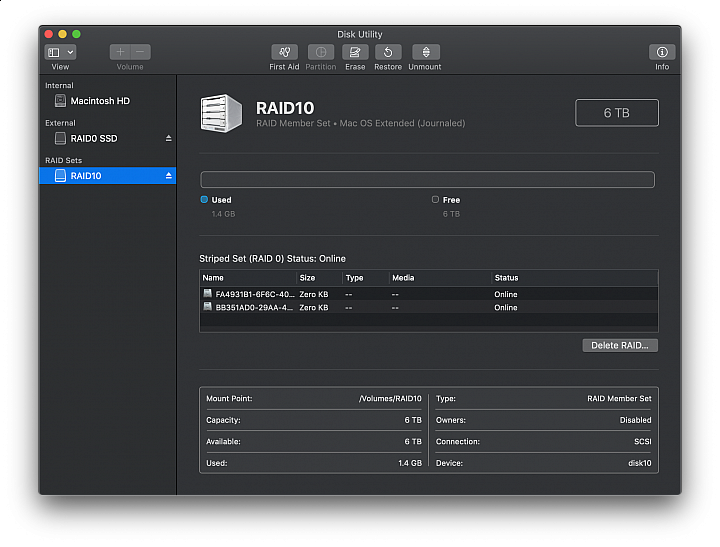Sort by the Name column header
Viewport: 720px width, 547px height.
(x=248, y=278)
